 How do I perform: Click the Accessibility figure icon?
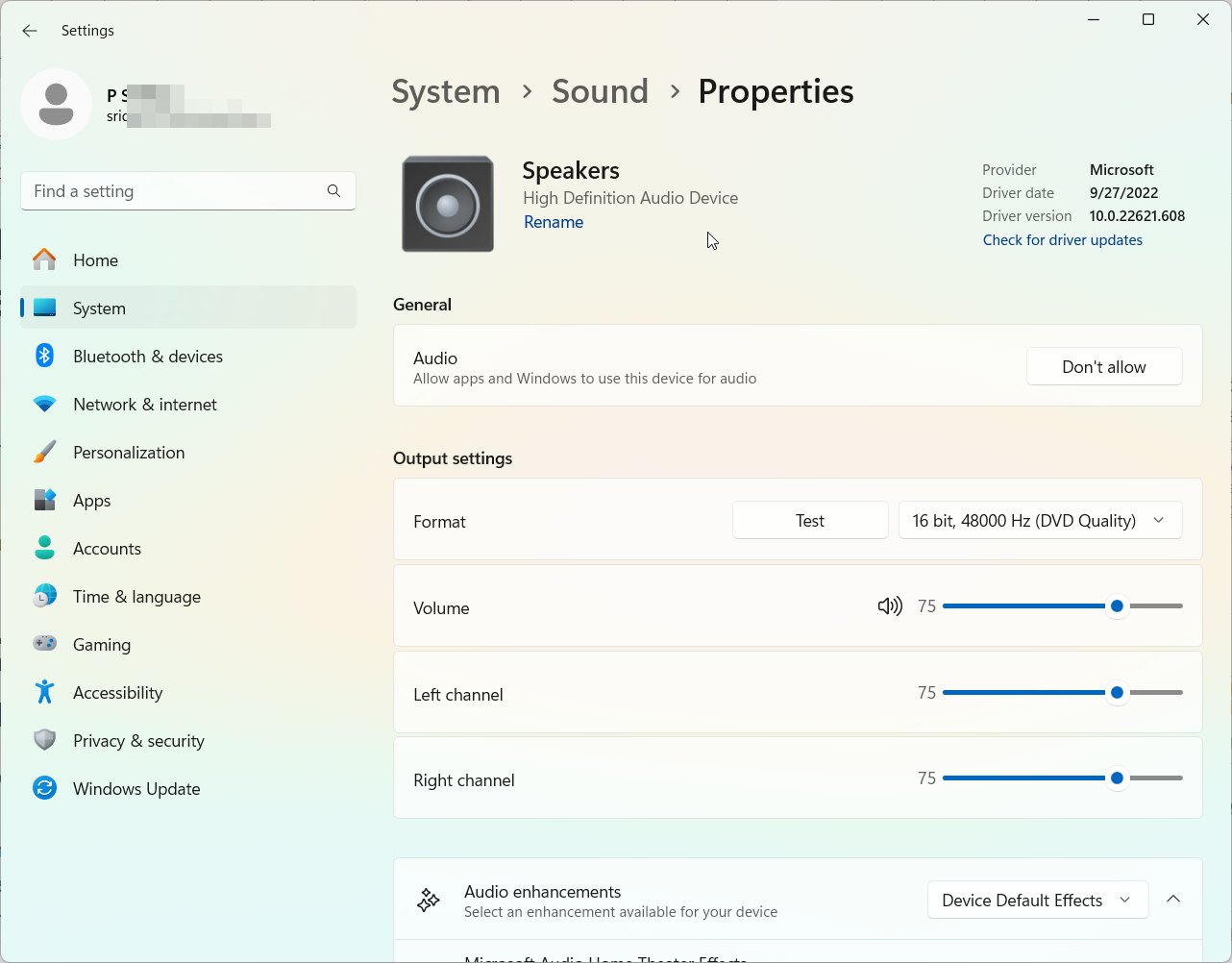coord(44,692)
